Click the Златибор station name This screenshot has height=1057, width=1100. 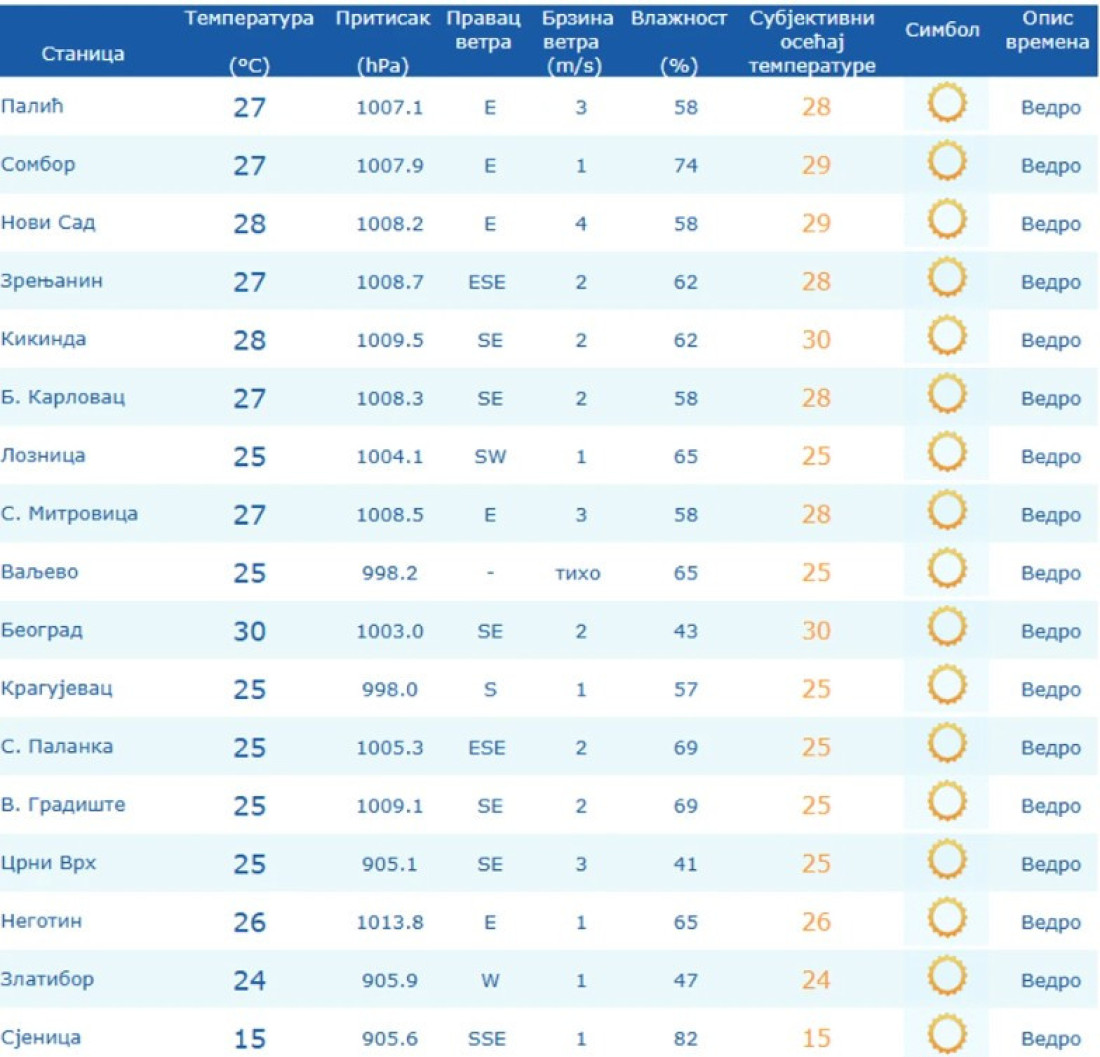click(47, 980)
